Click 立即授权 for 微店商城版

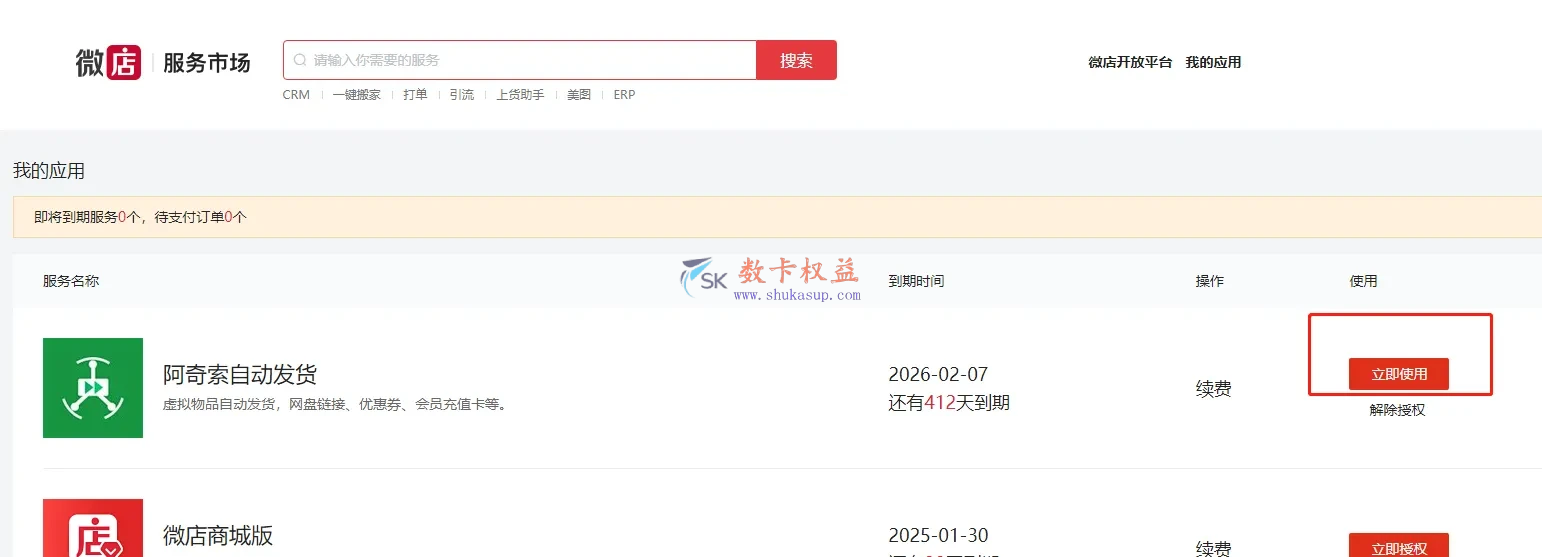coord(1399,545)
